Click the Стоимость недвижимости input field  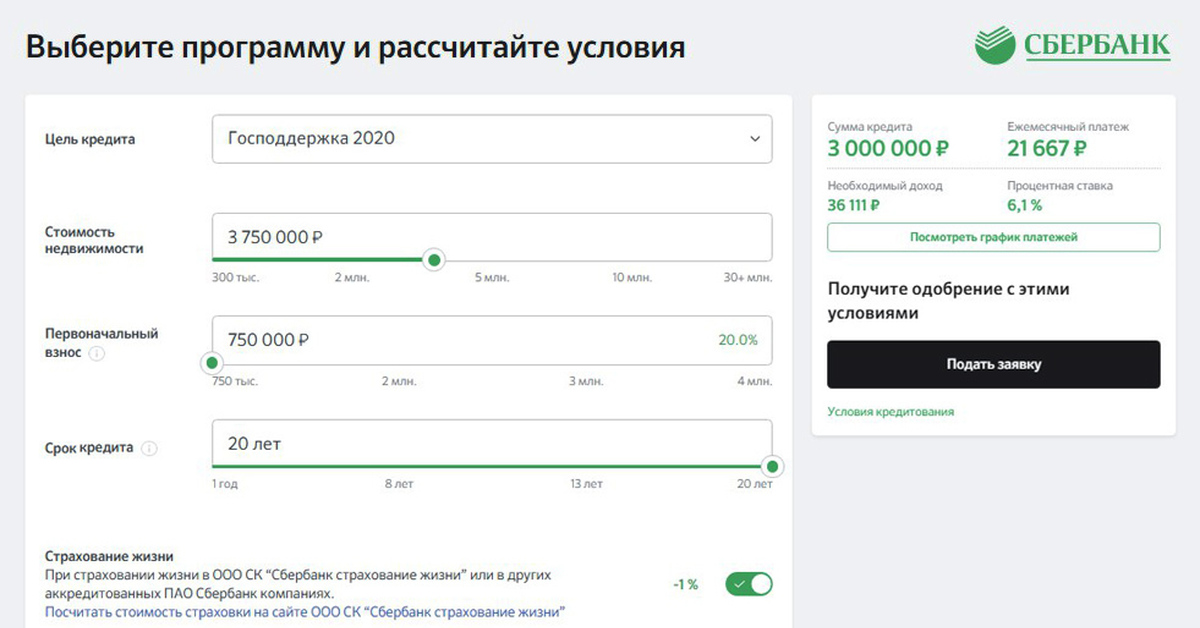click(491, 237)
